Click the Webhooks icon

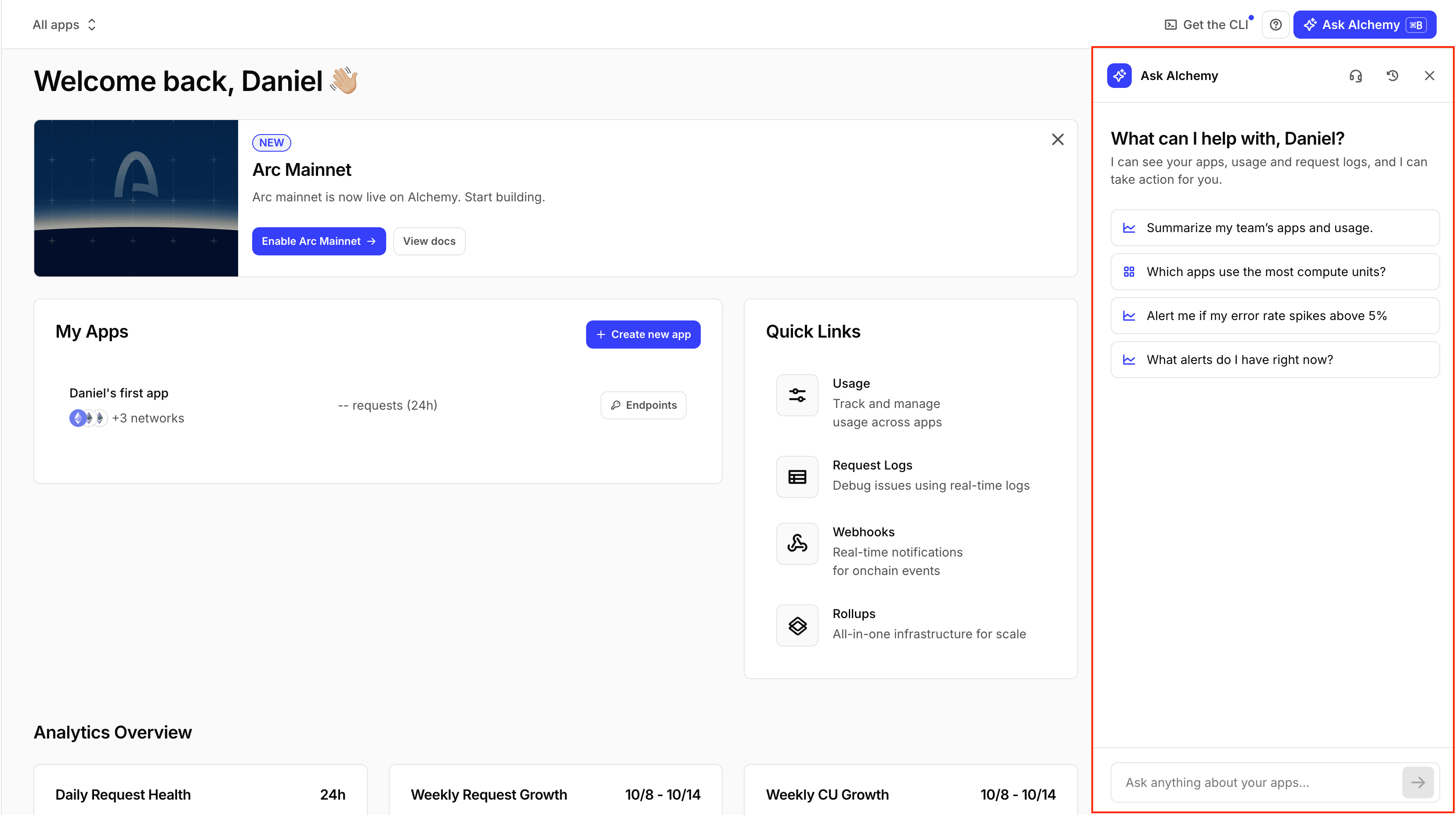[797, 544]
